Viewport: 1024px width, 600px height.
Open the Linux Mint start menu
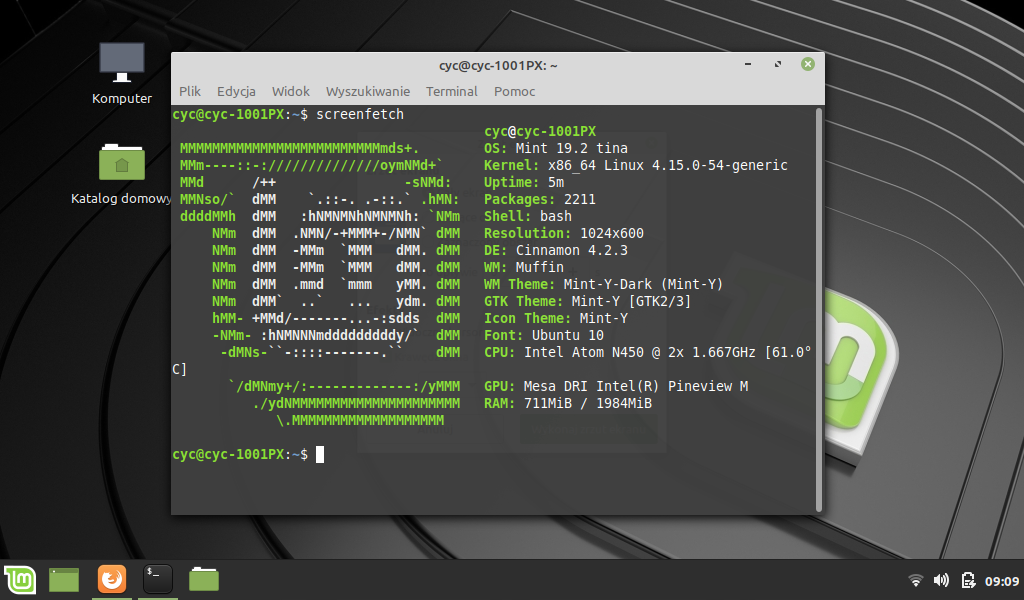(20, 579)
